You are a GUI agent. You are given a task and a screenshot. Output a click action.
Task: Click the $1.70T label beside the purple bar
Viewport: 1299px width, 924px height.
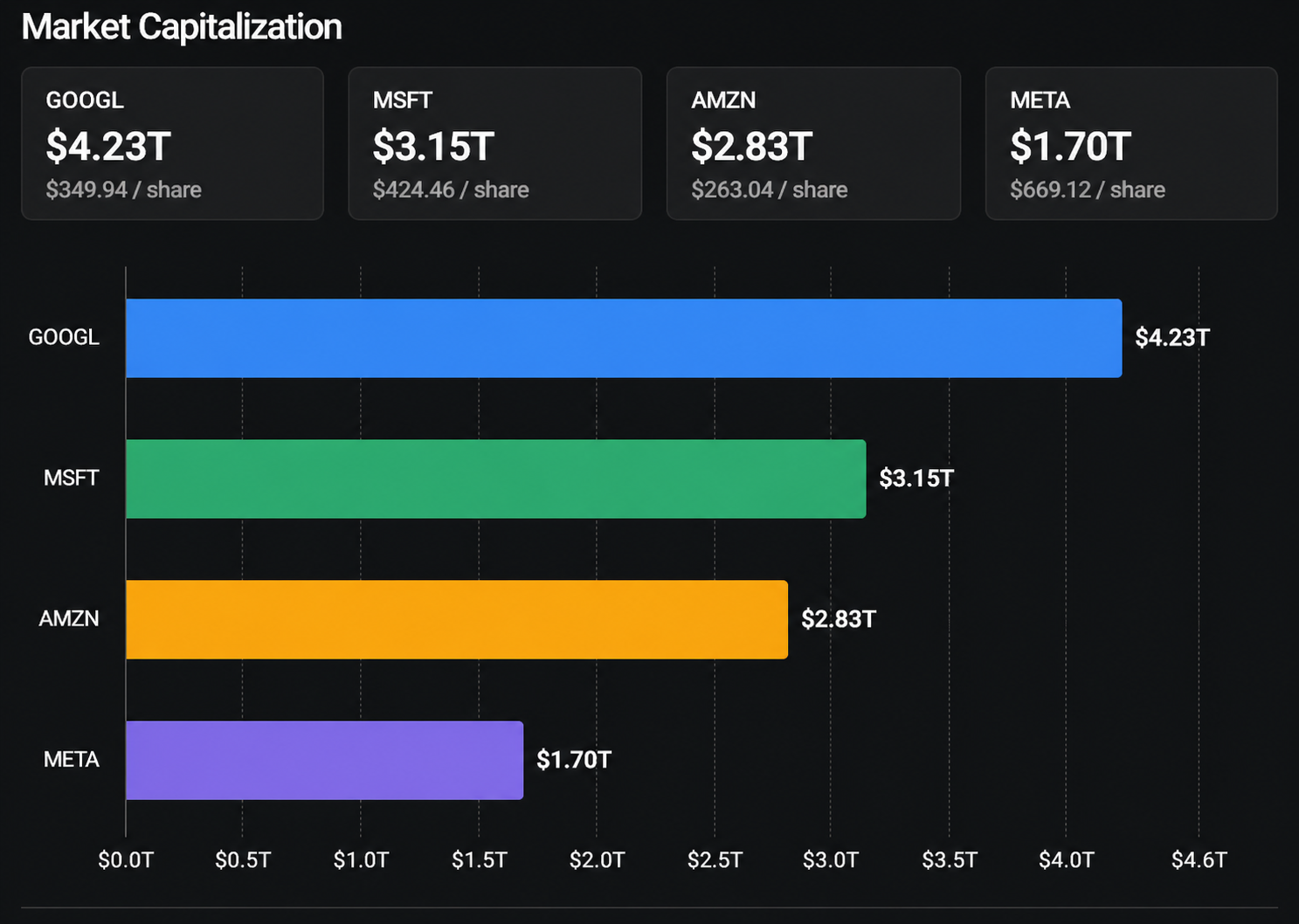573,760
